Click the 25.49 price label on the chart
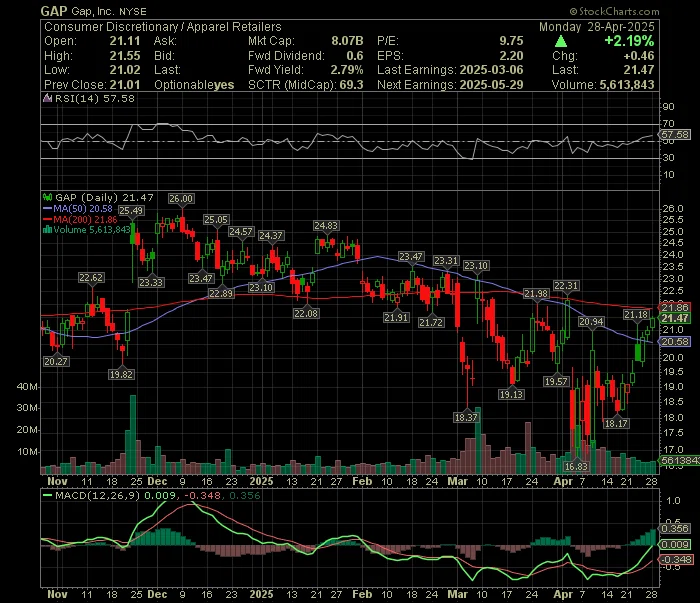The height and width of the screenshot is (603, 700). pyautogui.click(x=131, y=210)
